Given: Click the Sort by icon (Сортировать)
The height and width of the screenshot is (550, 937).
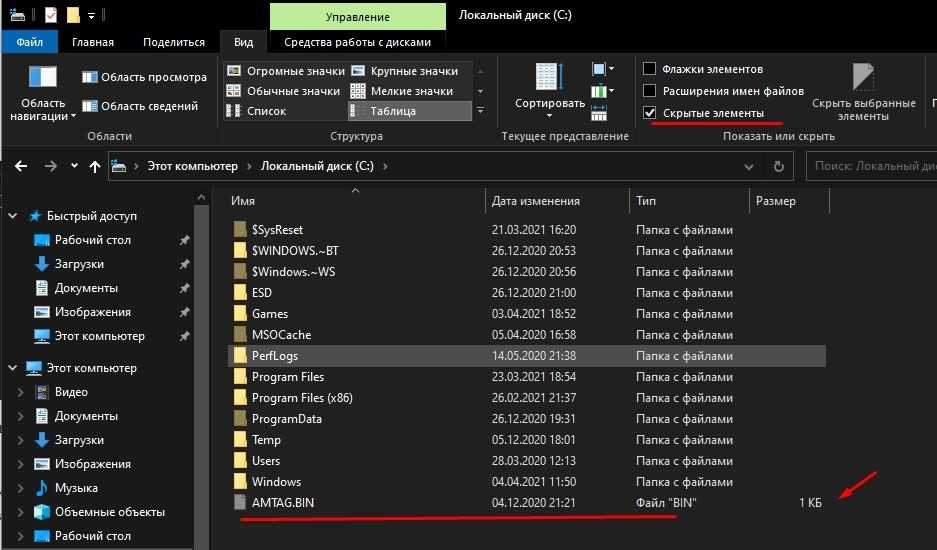Looking at the screenshot, I should (549, 80).
